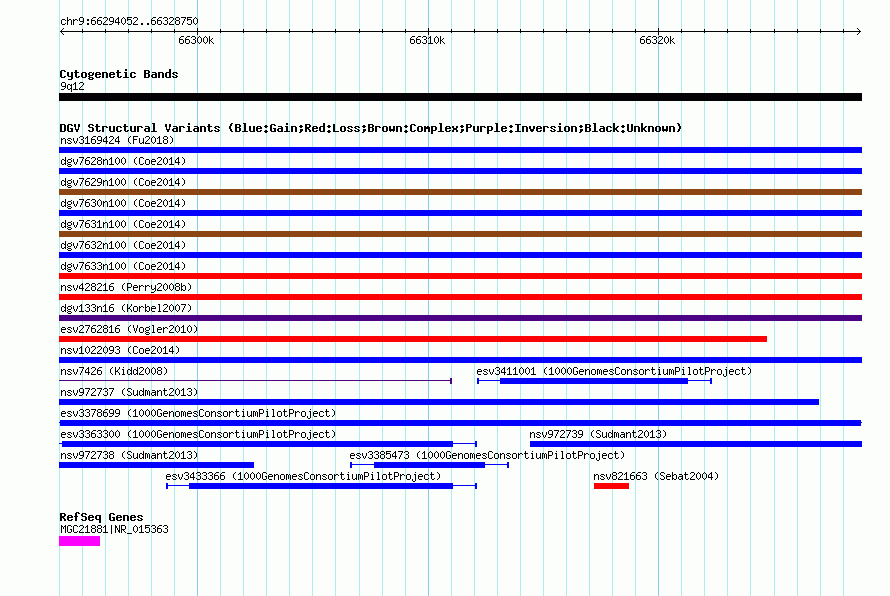890x596 pixels.
Task: Click the magenta MGC21881 gene bar
Action: (79, 542)
